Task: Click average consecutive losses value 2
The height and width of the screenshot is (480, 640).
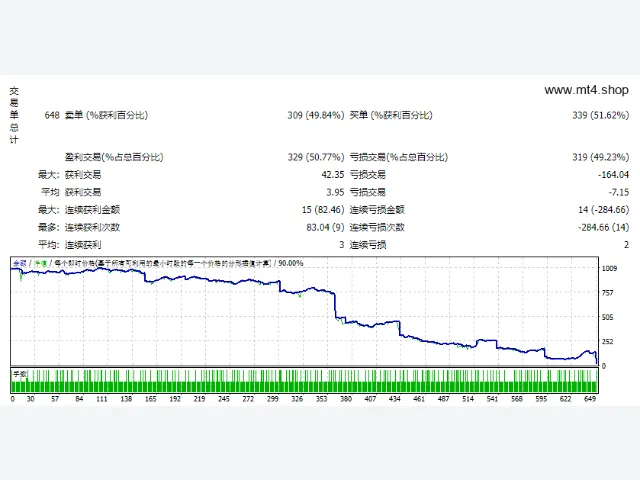Action: click(626, 245)
